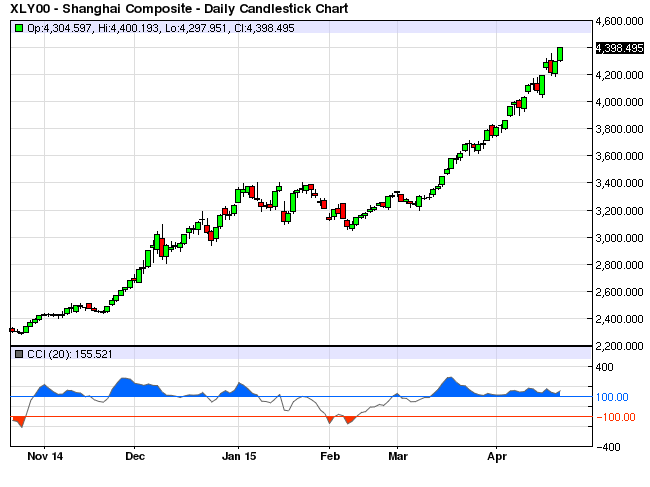The width and height of the screenshot is (650, 487).
Task: Click the Apr date label
Action: tap(497, 456)
